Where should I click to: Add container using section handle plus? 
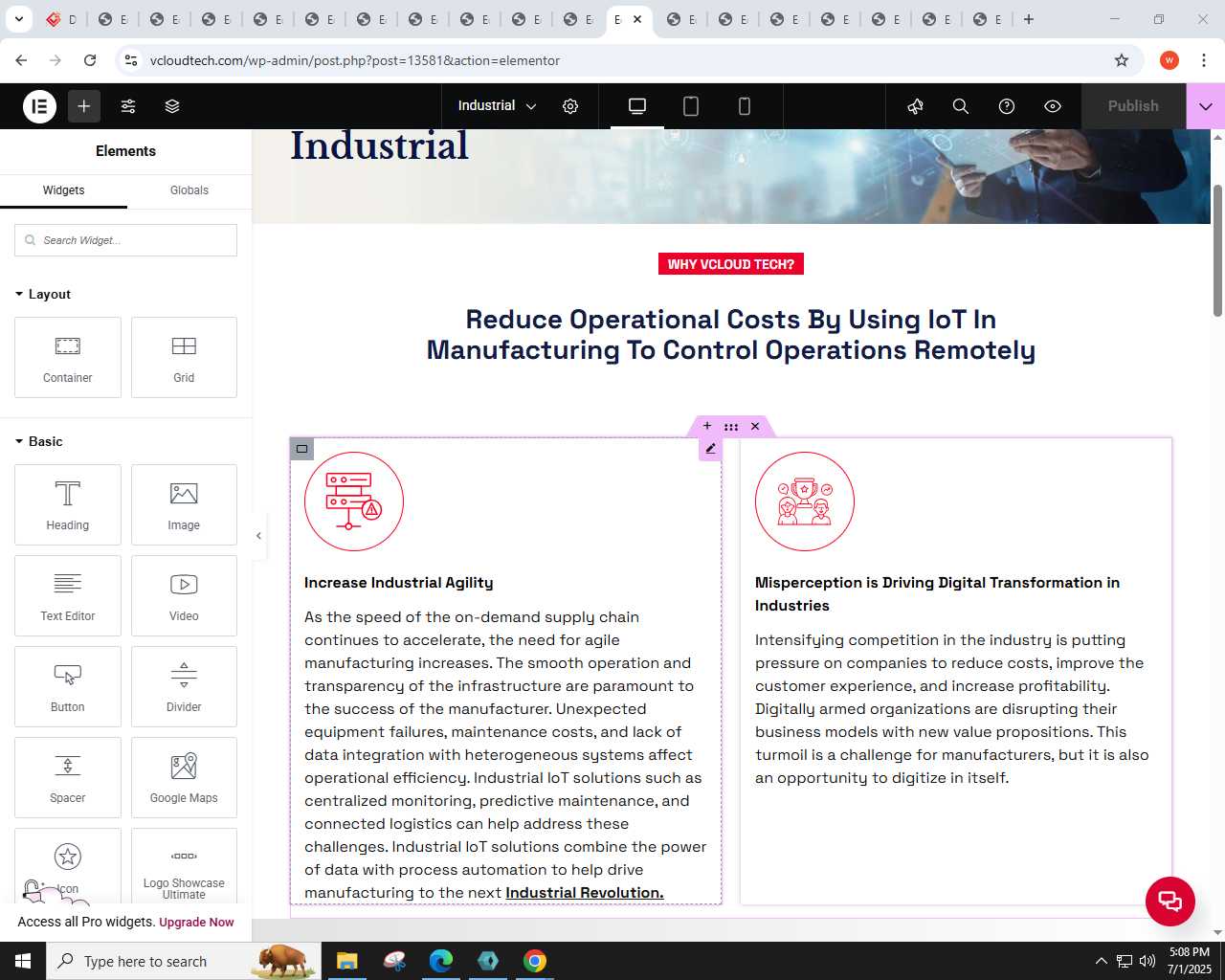click(707, 426)
